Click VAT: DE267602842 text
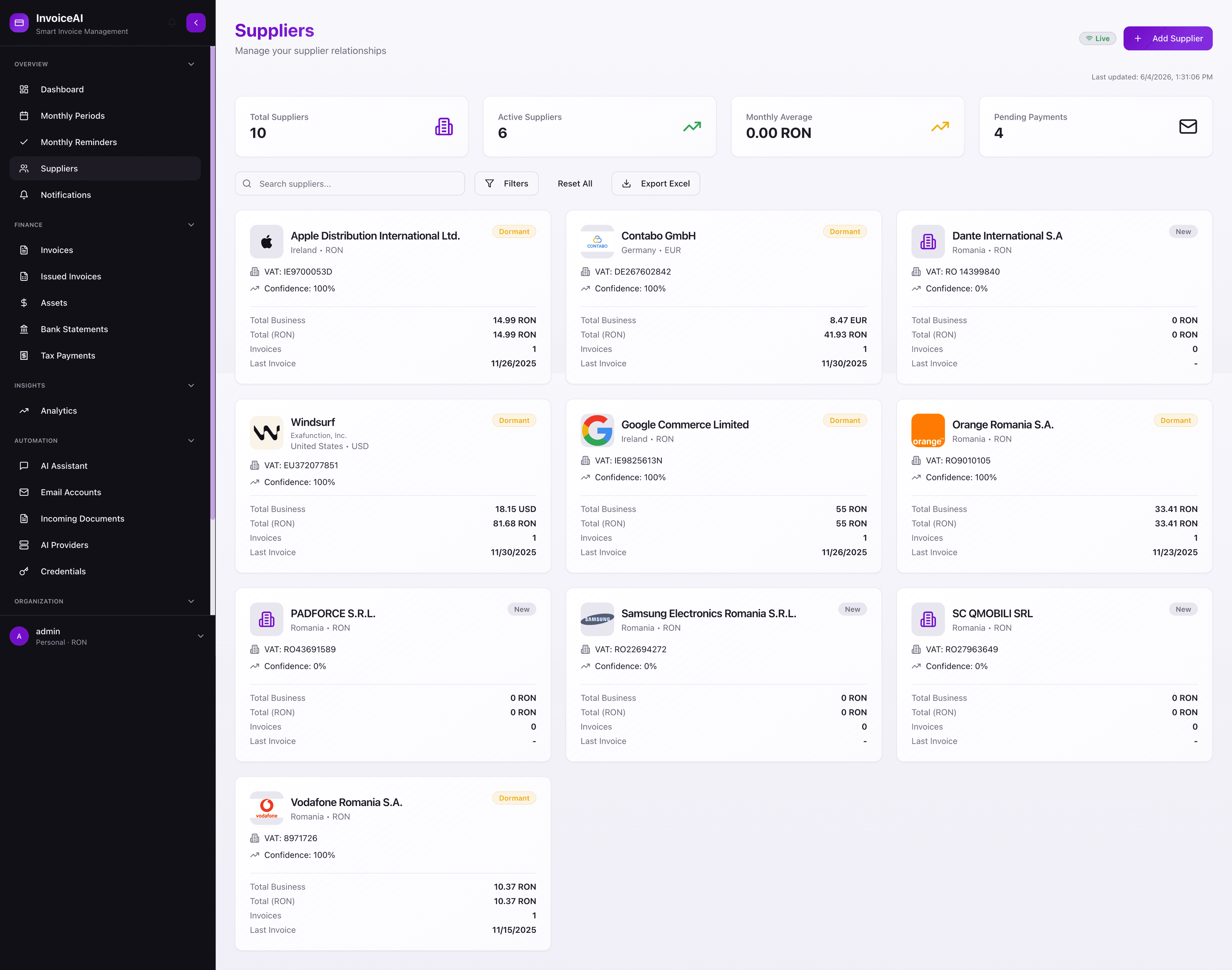Image resolution: width=1232 pixels, height=970 pixels. [x=633, y=272]
